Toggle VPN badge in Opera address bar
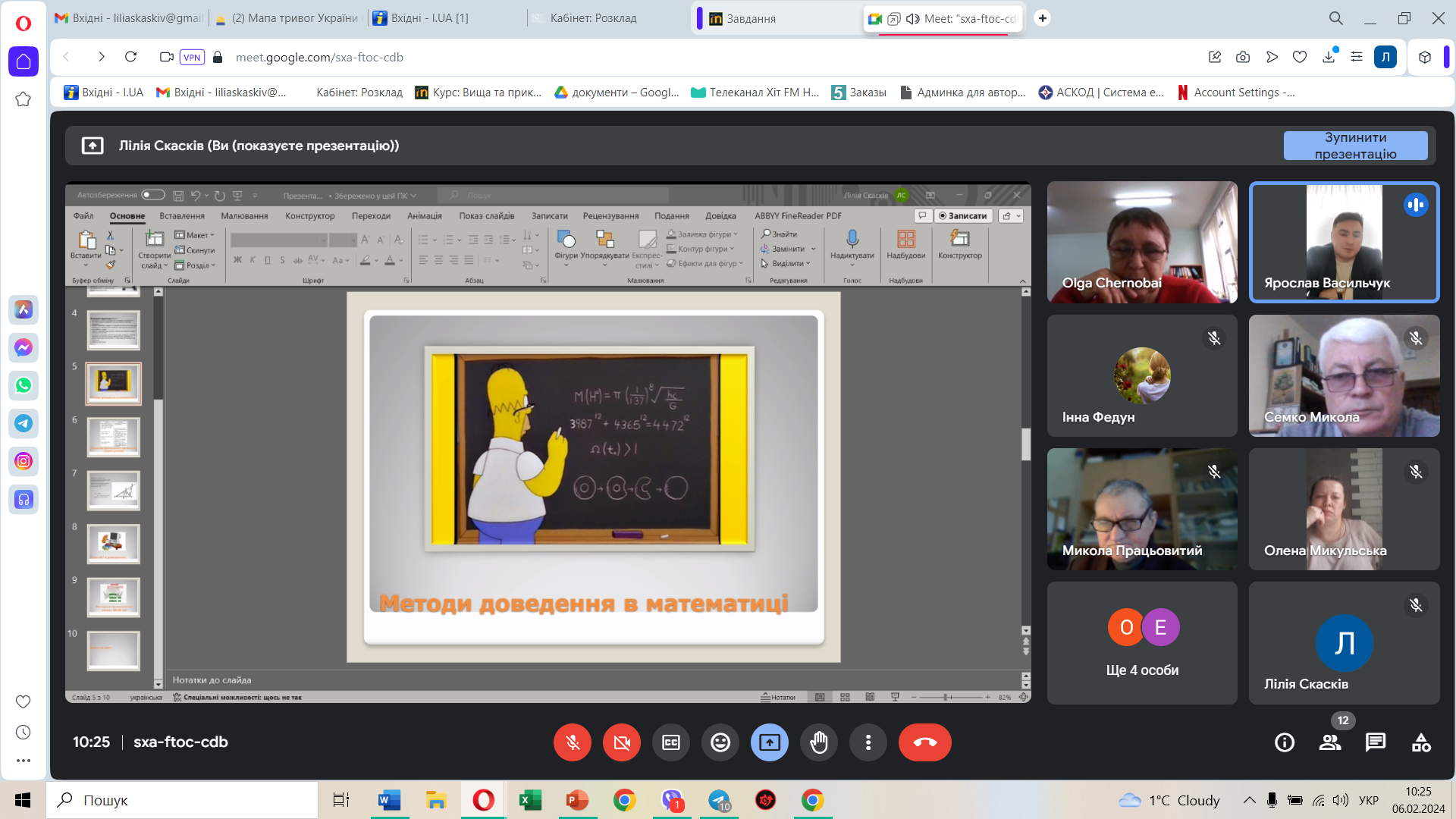This screenshot has height=819, width=1456. coord(192,57)
